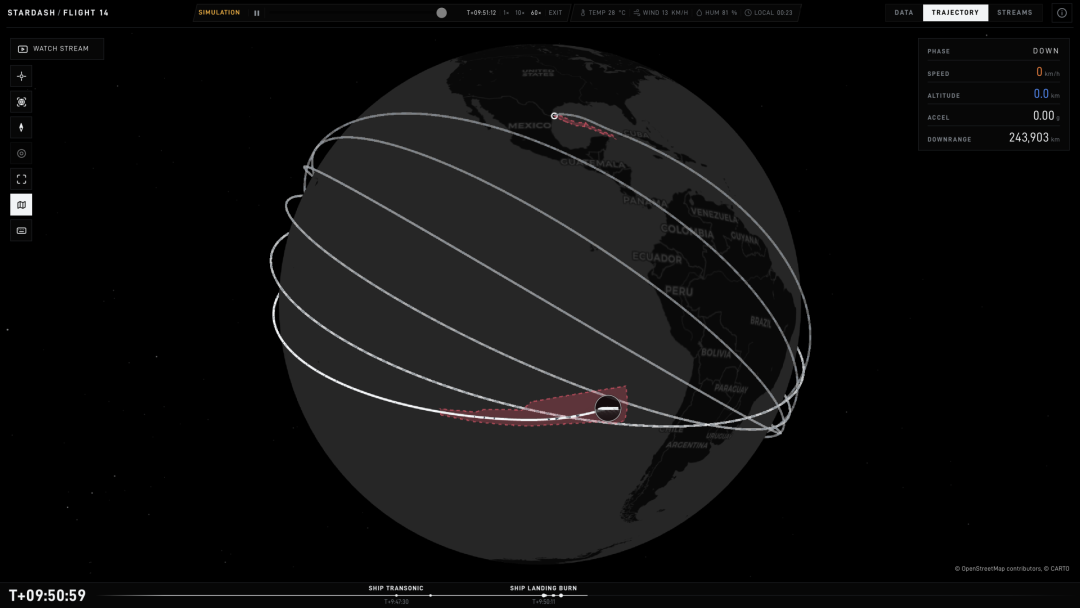Open the info icon at top right
The width and height of the screenshot is (1080, 608).
click(1062, 12)
